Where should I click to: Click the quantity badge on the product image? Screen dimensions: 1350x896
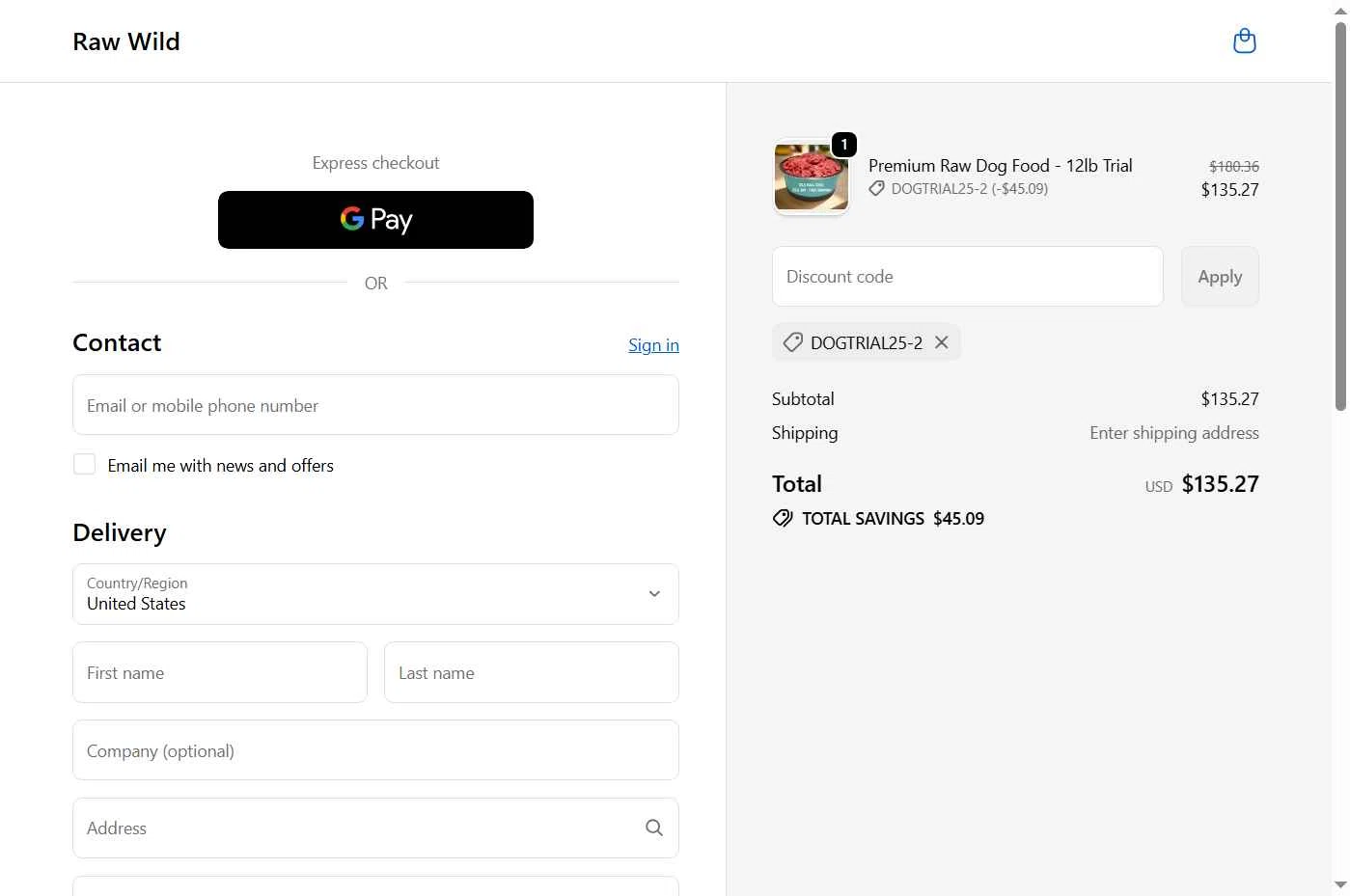coord(844,145)
